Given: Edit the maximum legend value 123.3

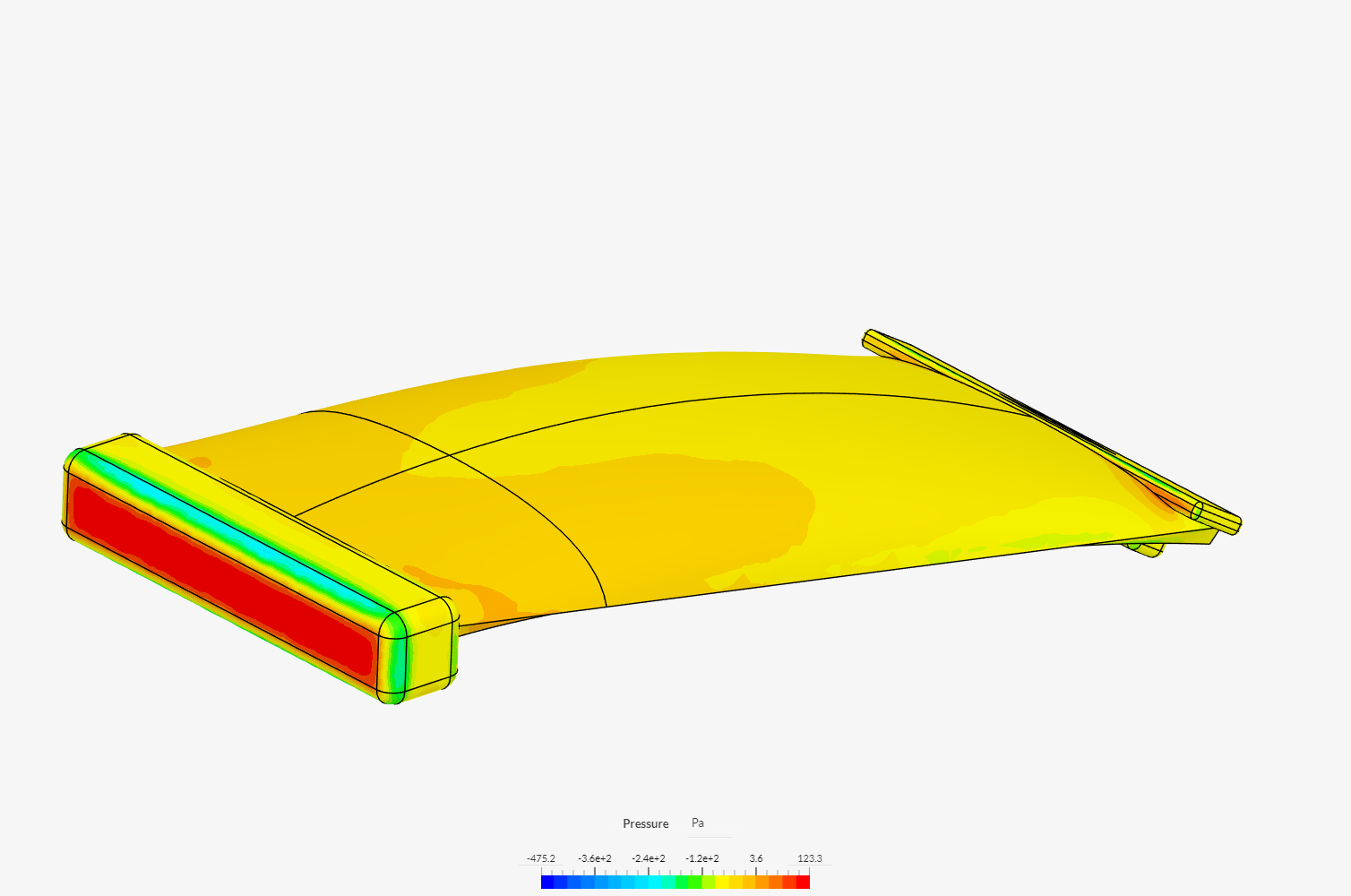Looking at the screenshot, I should [x=810, y=858].
